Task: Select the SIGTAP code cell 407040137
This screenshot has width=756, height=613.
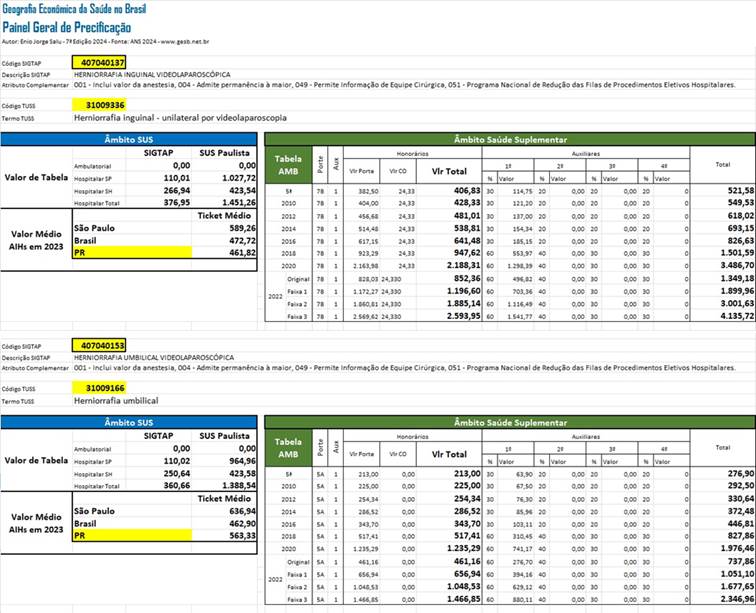Action: pos(99,63)
